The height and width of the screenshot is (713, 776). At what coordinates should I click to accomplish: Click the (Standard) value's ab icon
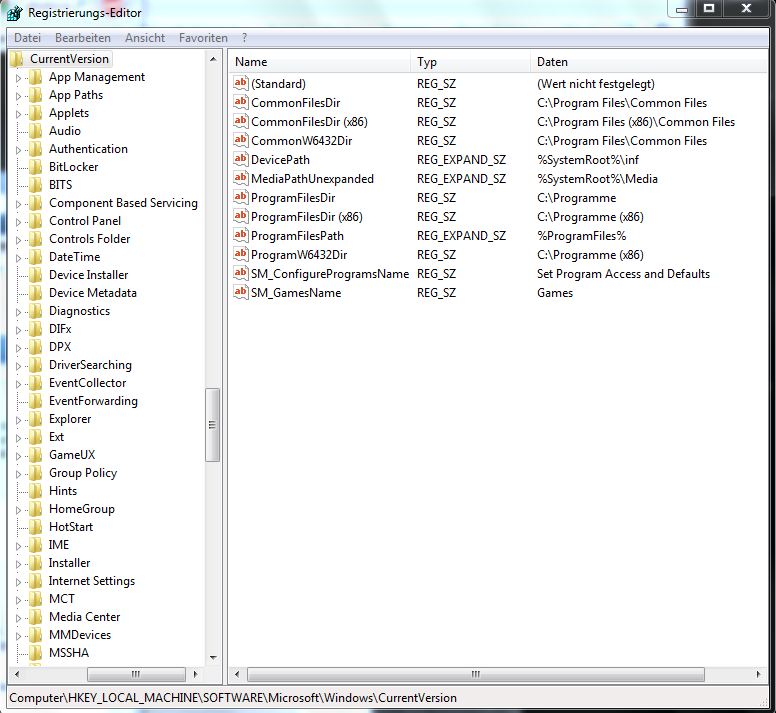(x=241, y=83)
